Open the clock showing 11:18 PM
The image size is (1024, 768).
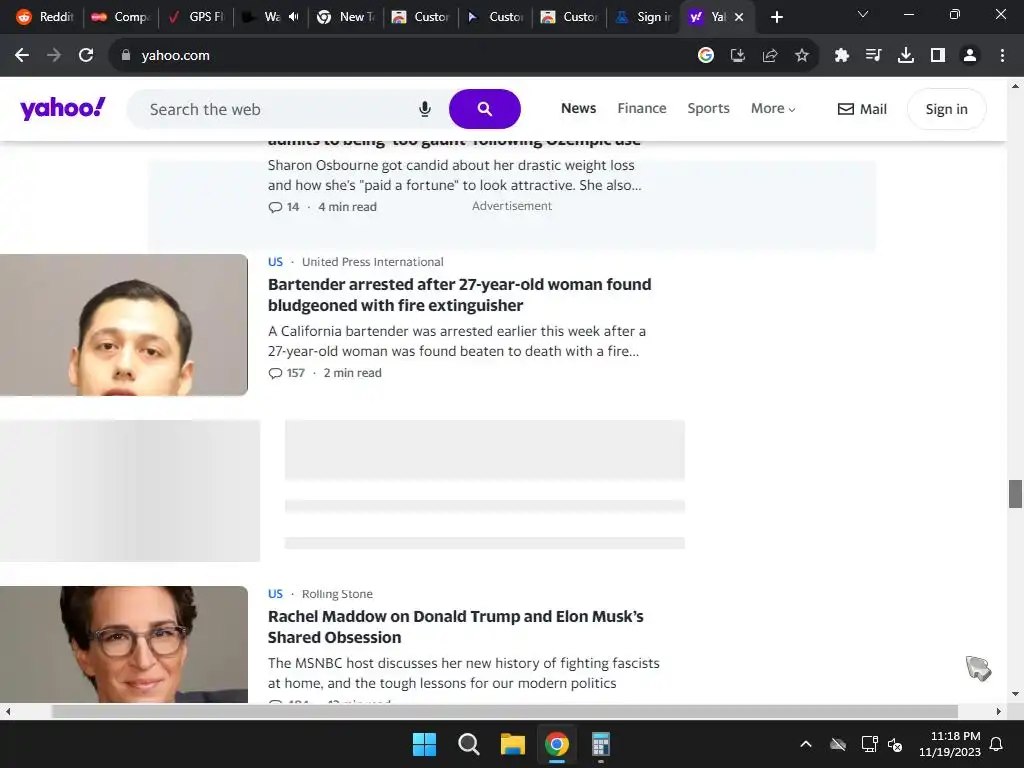point(950,744)
